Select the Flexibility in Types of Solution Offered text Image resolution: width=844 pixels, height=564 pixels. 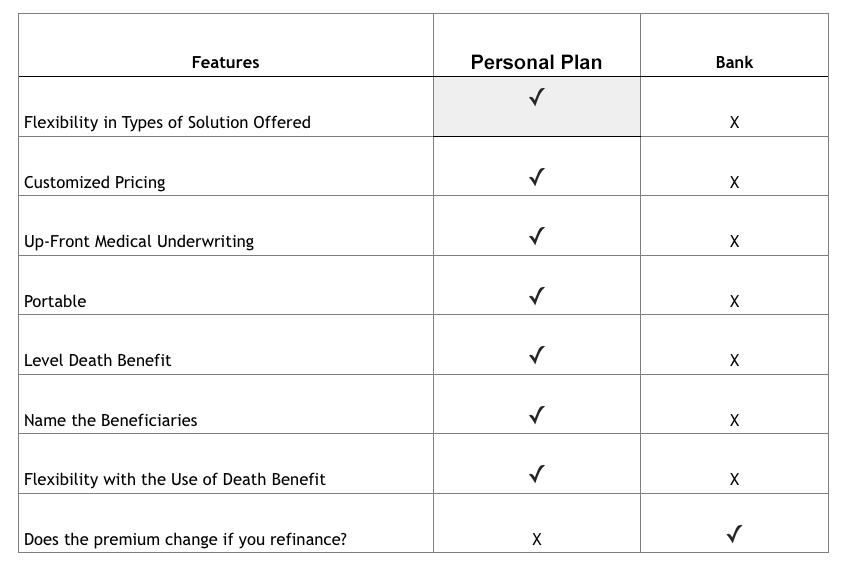point(167,123)
